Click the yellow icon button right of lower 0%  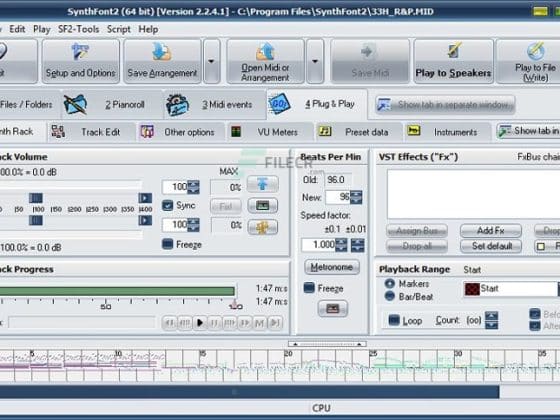click(262, 227)
